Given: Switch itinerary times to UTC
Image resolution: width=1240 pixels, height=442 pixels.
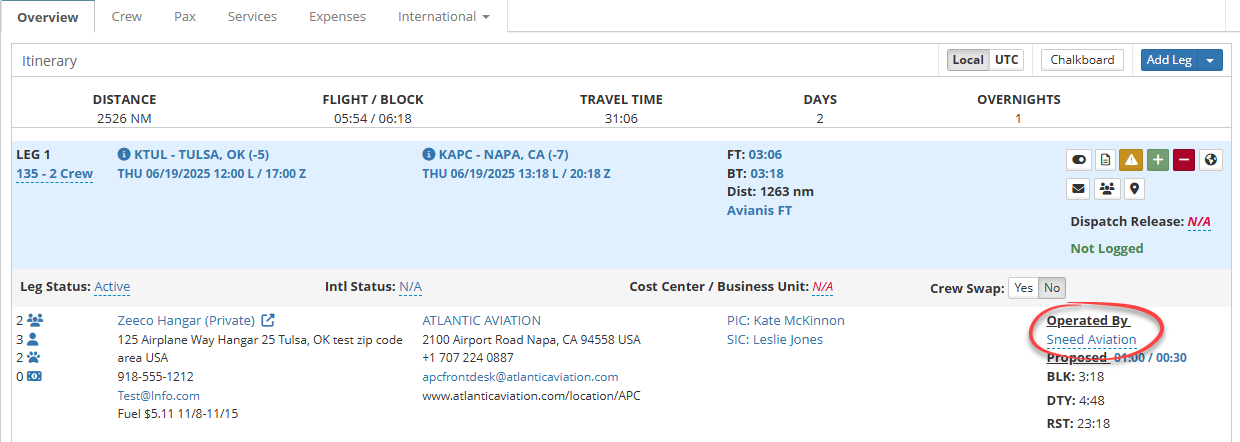Looking at the screenshot, I should [1006, 60].
